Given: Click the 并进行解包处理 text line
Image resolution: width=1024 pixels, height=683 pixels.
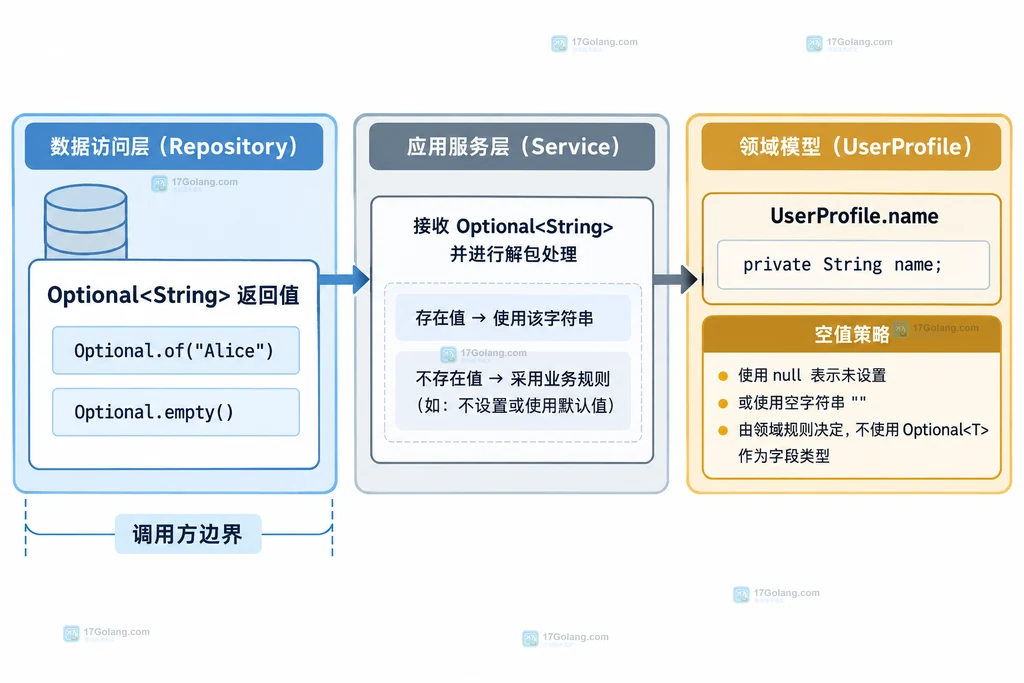Looking at the screenshot, I should (x=513, y=254).
